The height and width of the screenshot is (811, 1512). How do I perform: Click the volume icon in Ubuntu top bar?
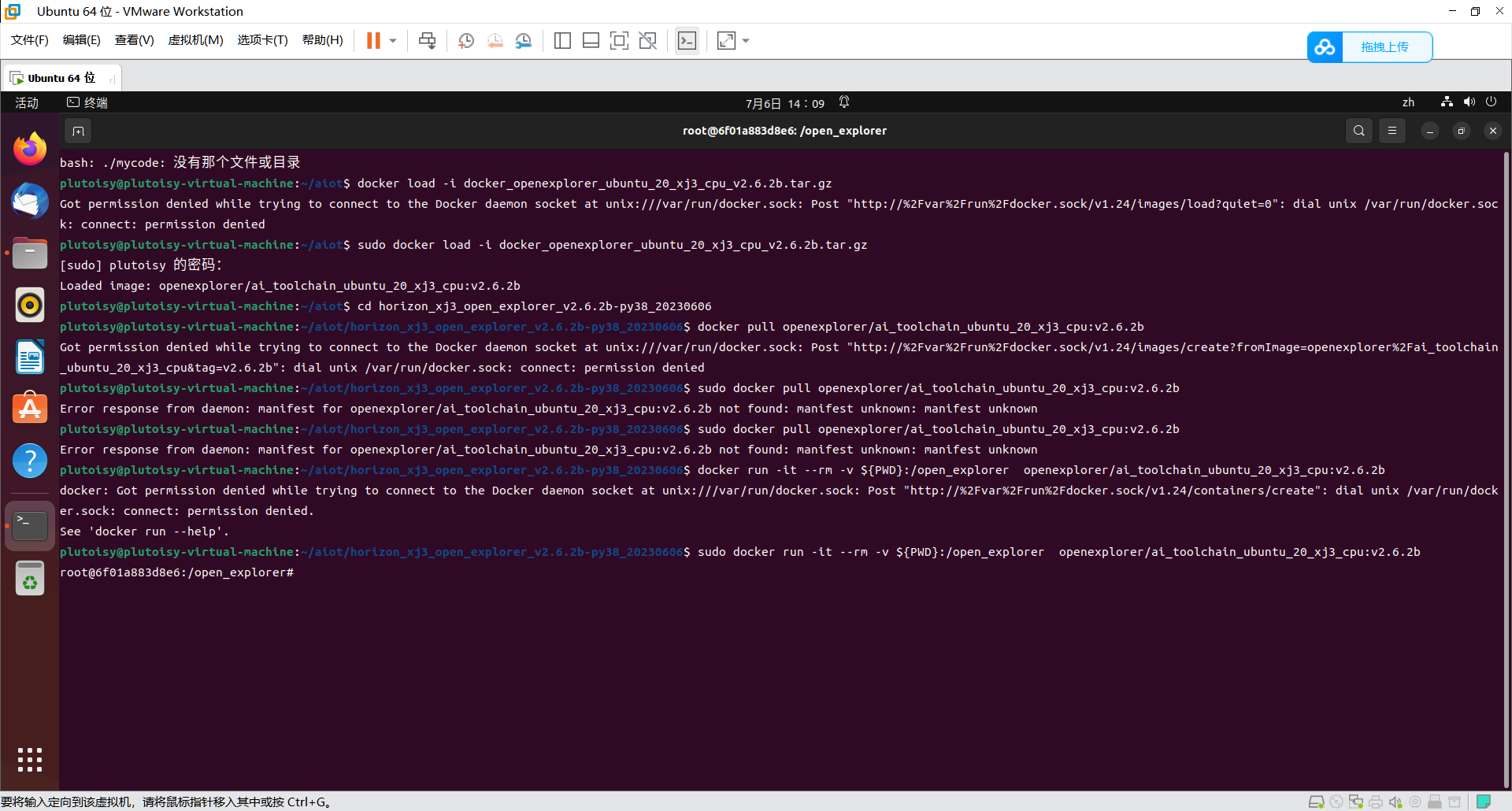point(1469,102)
